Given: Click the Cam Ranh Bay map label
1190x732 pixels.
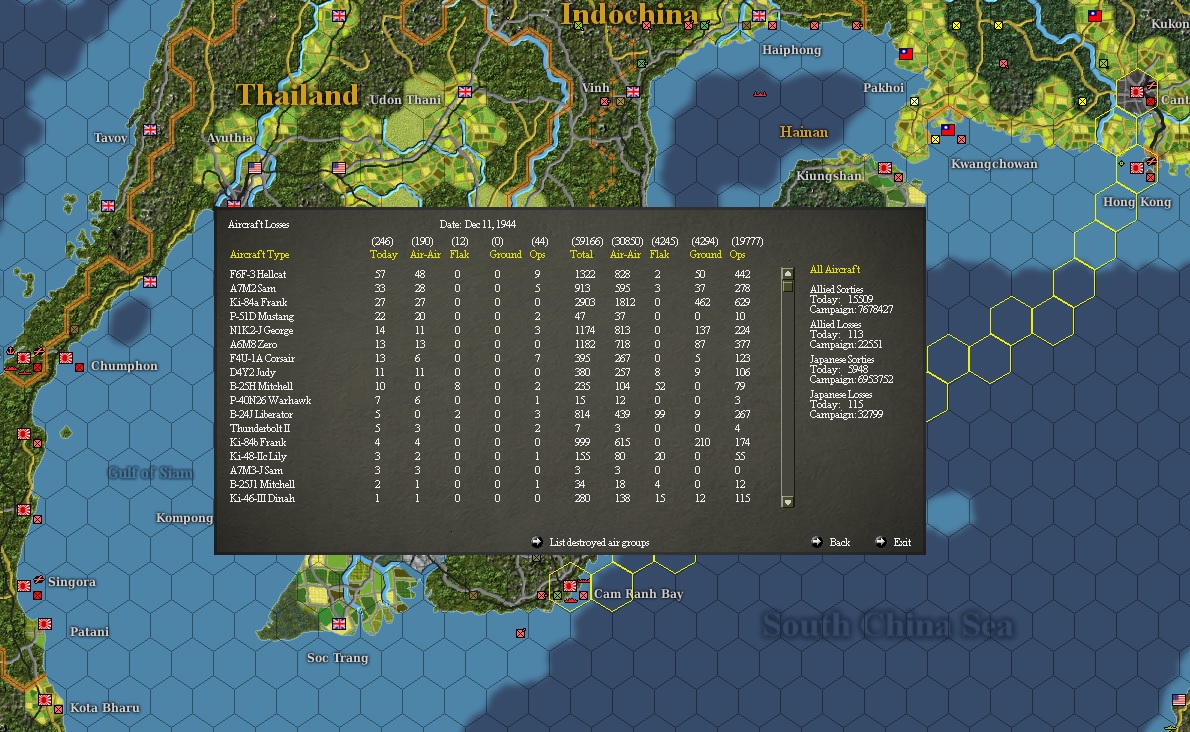Looking at the screenshot, I should (x=638, y=594).
